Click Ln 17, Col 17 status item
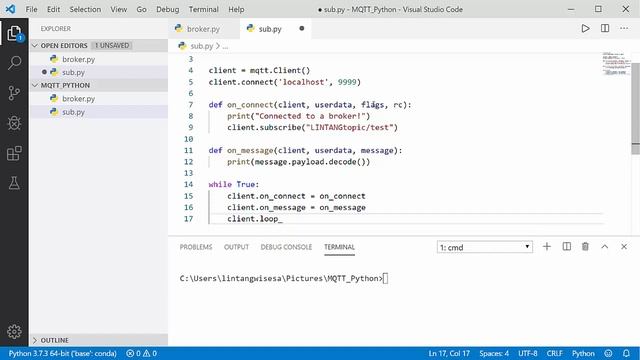The image size is (640, 360). point(449,353)
